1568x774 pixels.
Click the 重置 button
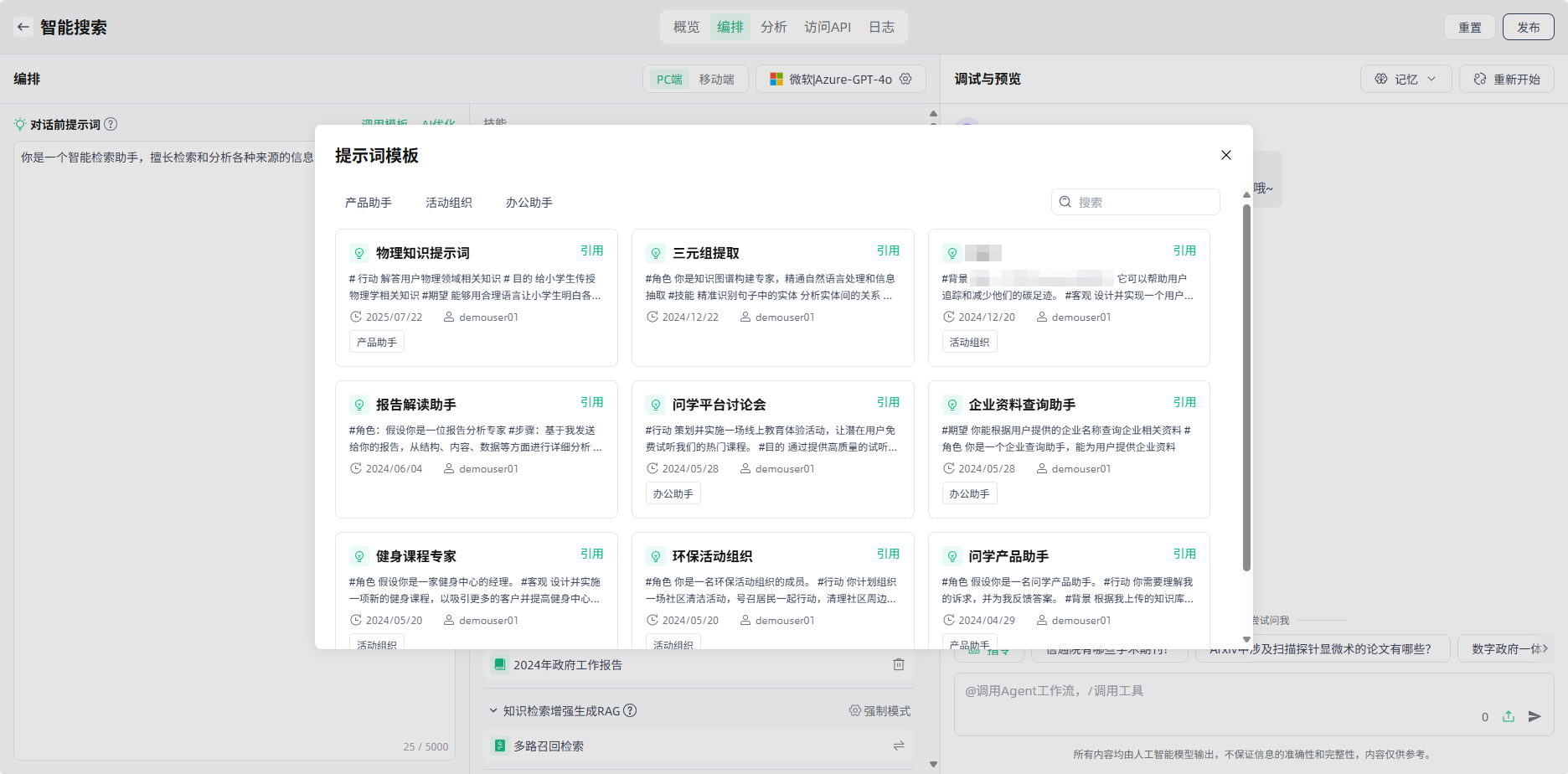(1470, 27)
